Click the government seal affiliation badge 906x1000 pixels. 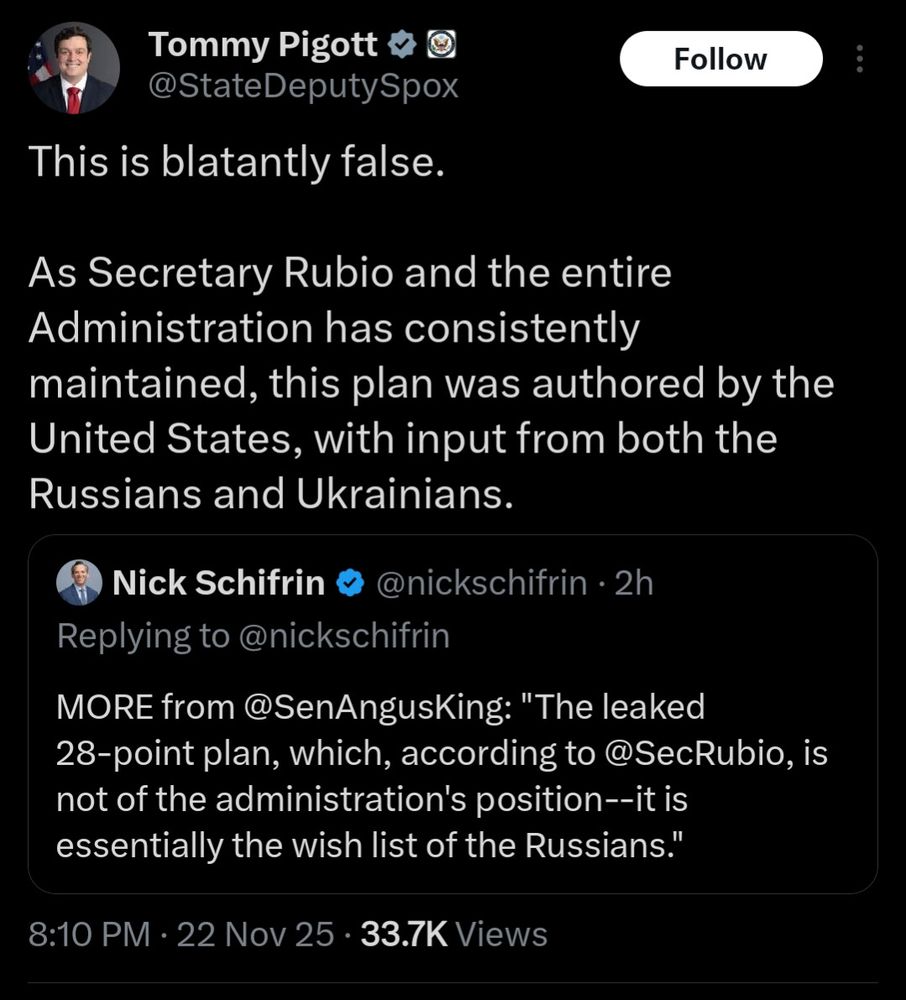tap(441, 44)
